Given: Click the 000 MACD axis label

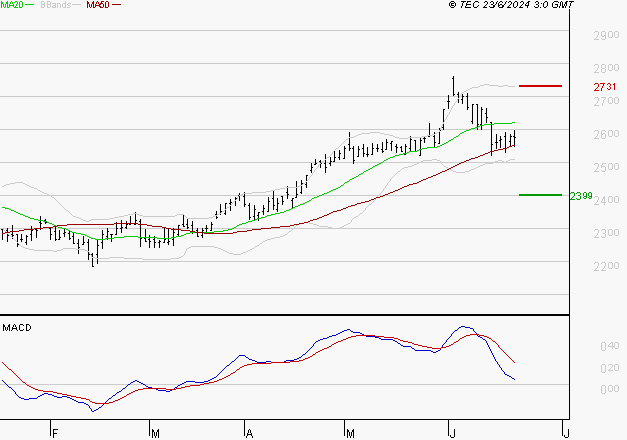Looking at the screenshot, I should [610, 389].
